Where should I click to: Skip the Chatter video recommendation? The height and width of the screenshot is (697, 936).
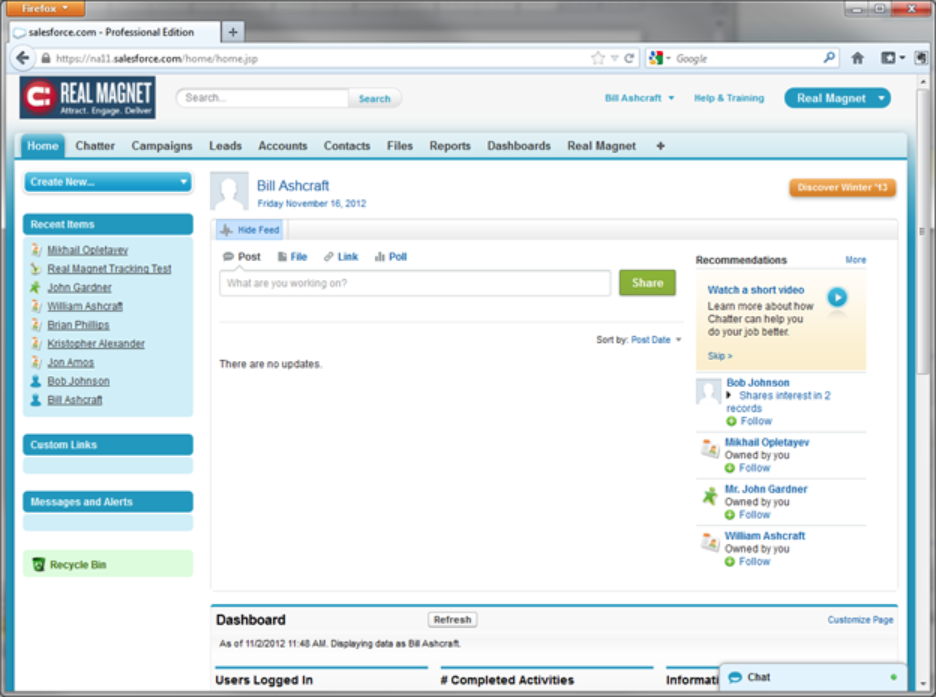point(719,356)
